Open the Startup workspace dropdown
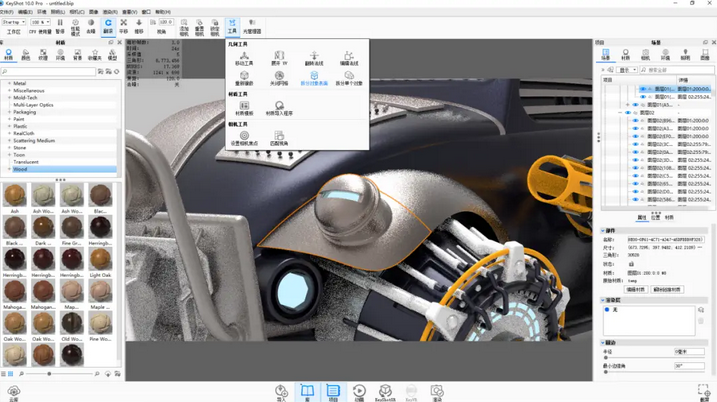Screen dimensions: 717x402 tap(14, 22)
